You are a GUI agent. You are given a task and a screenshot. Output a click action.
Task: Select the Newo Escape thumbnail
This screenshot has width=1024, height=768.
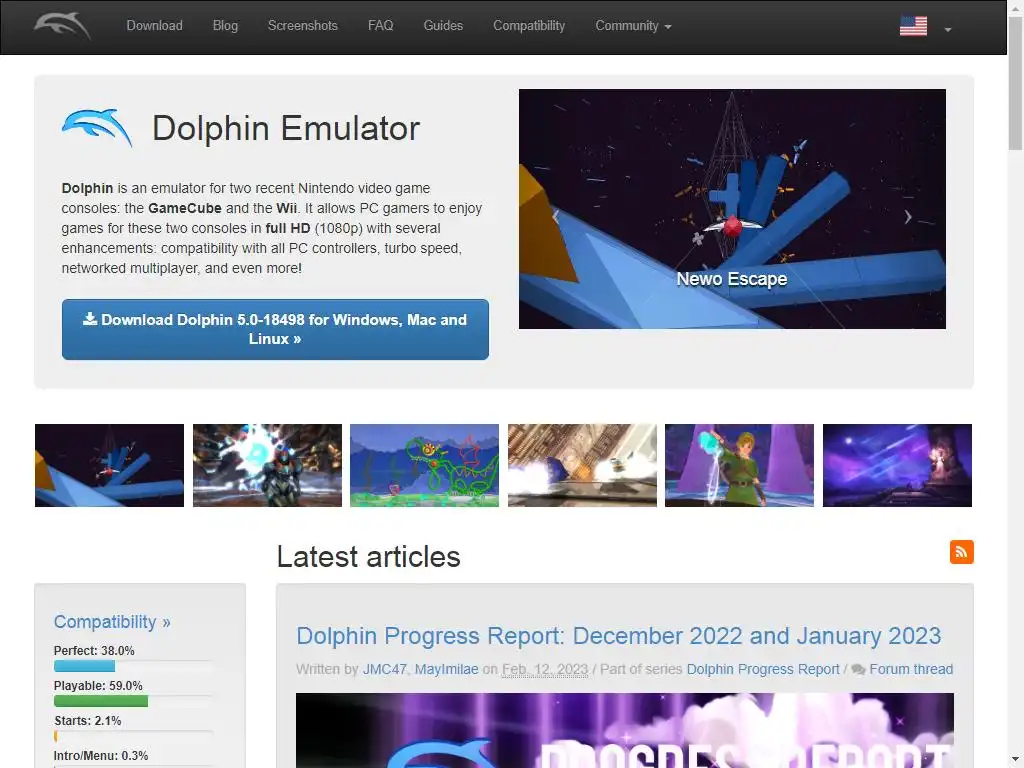pos(110,465)
